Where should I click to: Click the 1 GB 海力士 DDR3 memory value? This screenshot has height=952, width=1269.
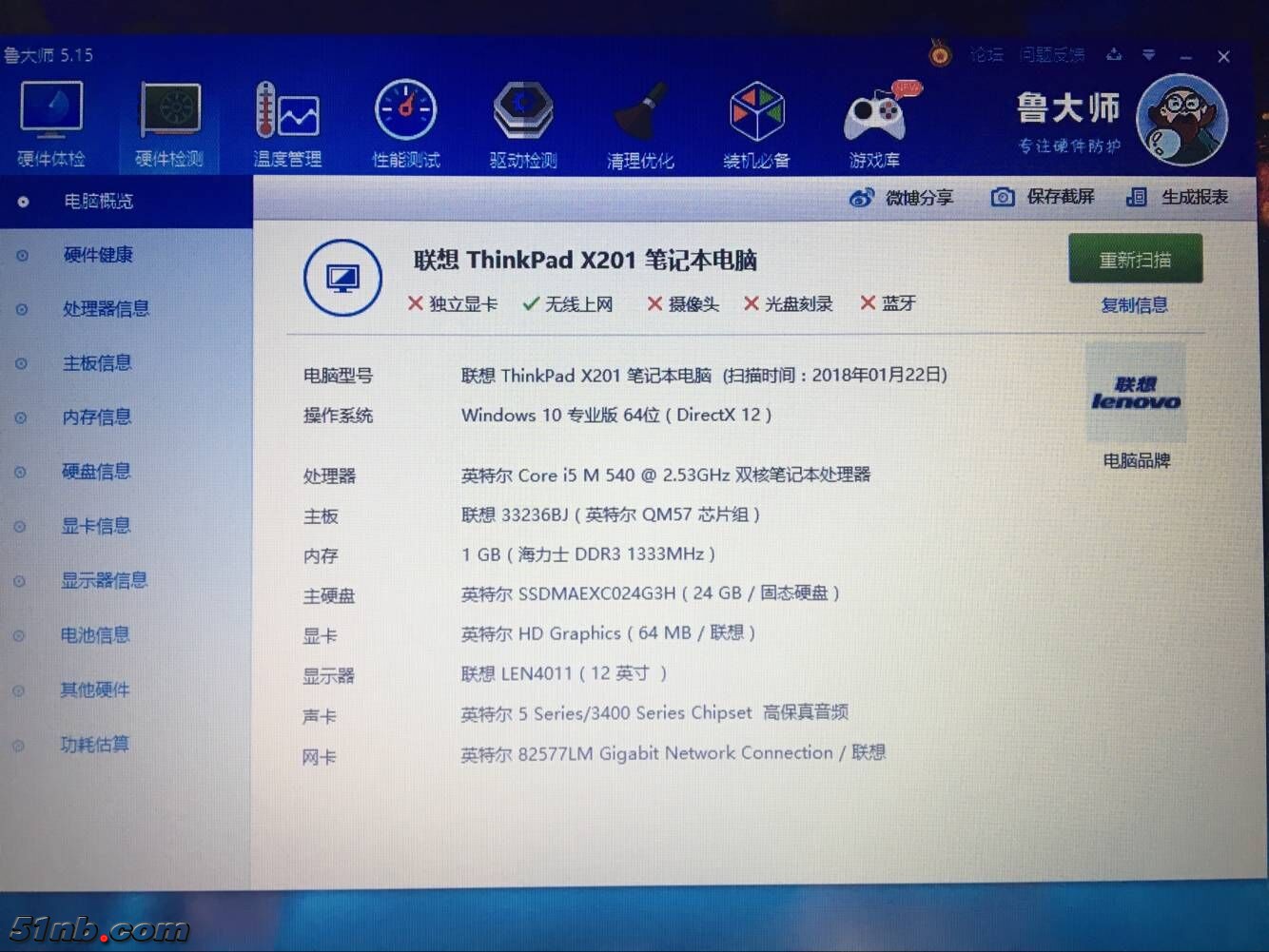click(x=588, y=554)
